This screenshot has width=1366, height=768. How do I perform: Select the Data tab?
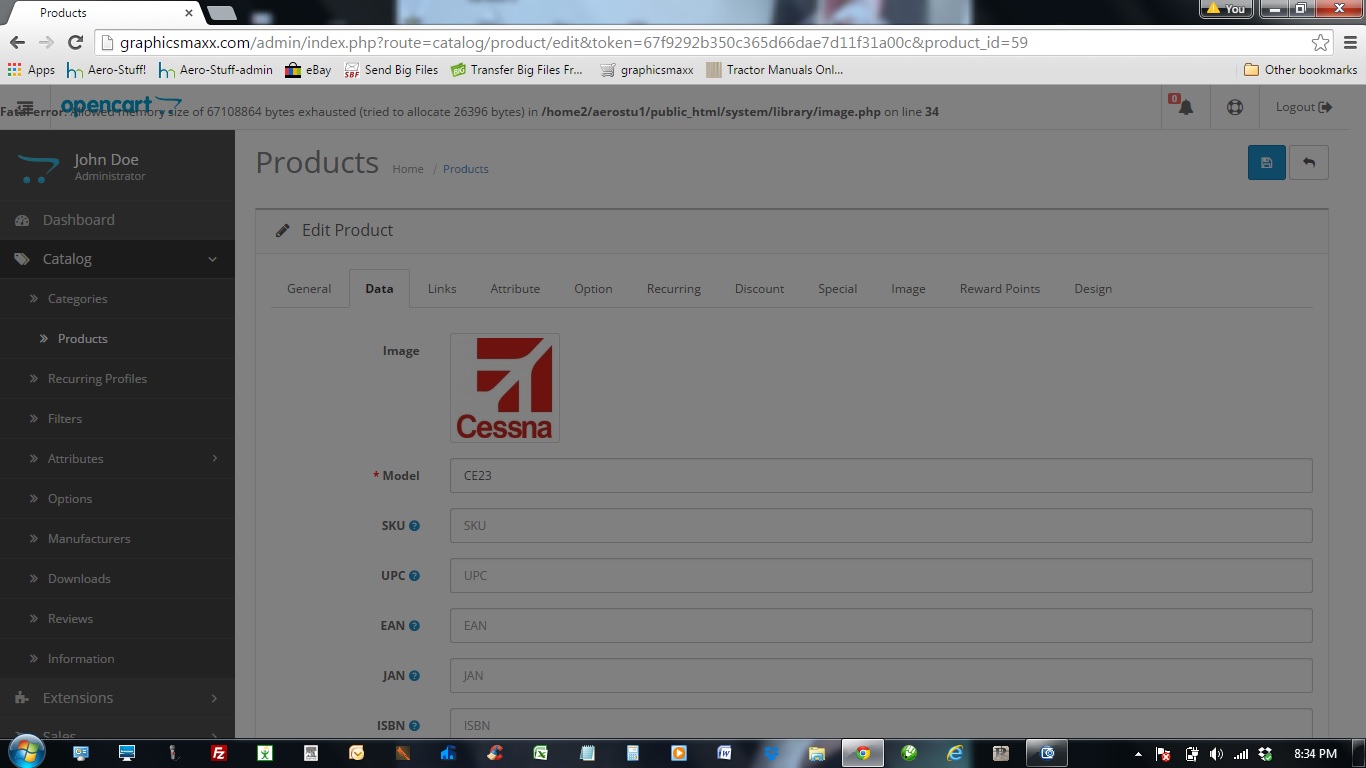click(x=379, y=288)
